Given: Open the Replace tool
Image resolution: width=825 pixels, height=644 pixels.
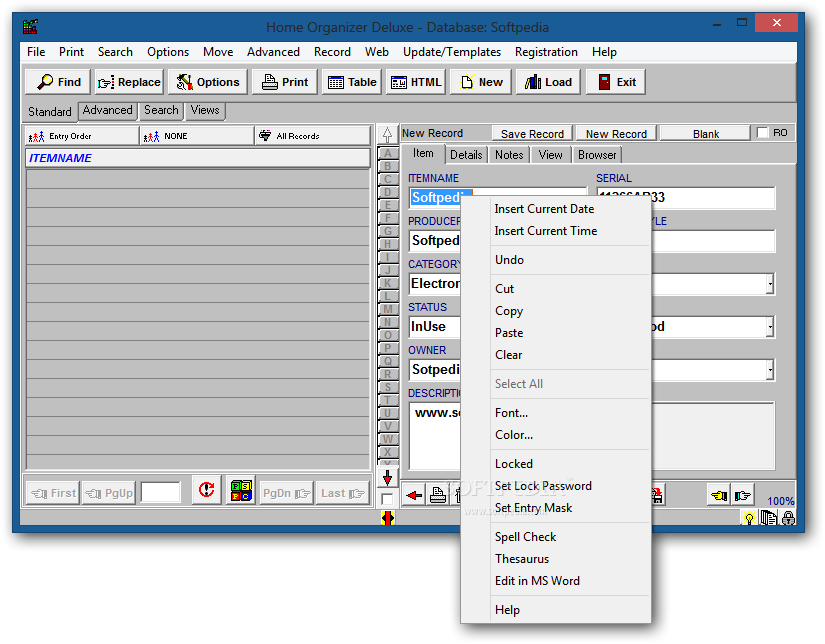Looking at the screenshot, I should tap(129, 82).
